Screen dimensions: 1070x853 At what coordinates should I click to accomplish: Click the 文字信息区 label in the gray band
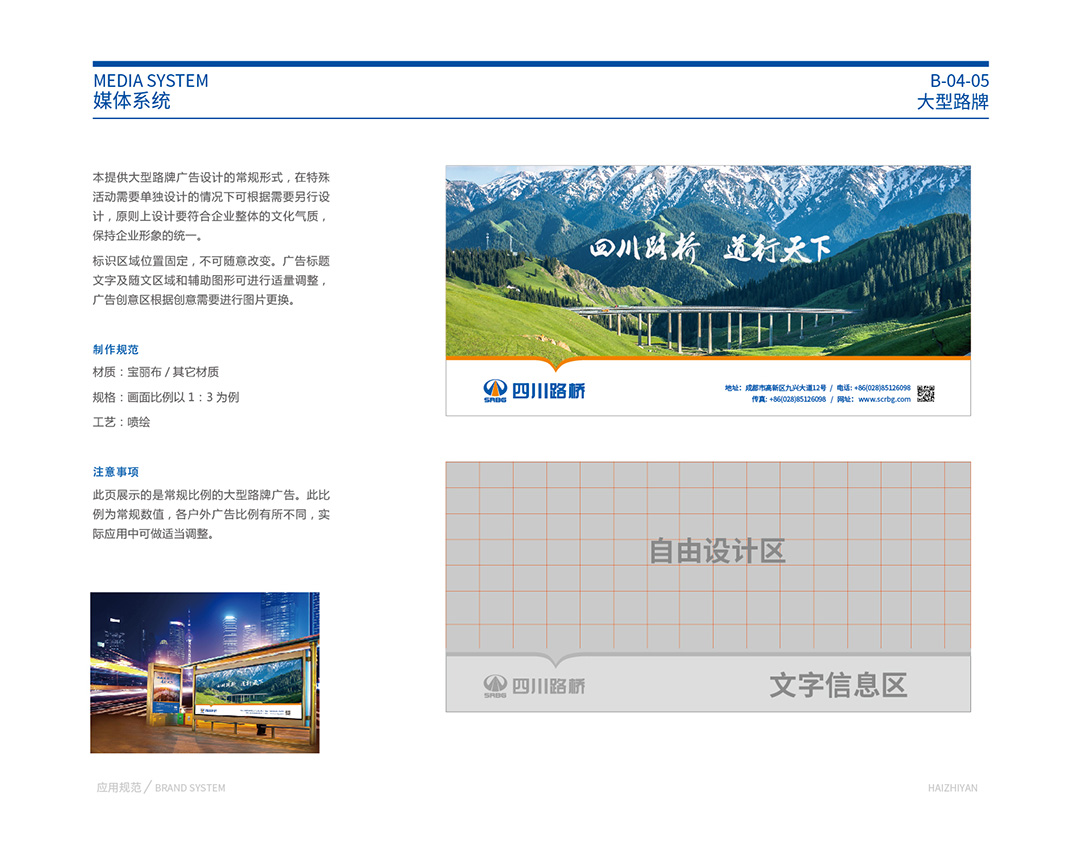[838, 685]
